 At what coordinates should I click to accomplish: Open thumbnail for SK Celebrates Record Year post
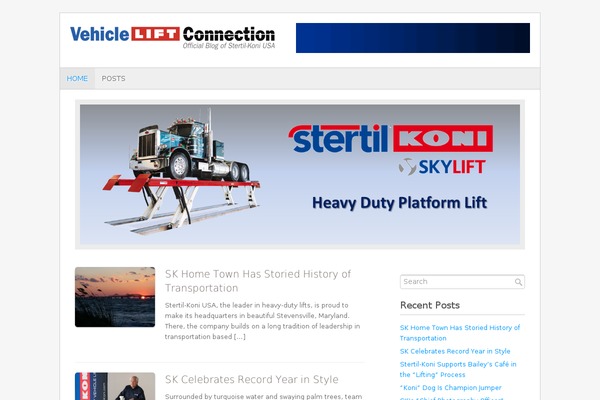(x=115, y=386)
